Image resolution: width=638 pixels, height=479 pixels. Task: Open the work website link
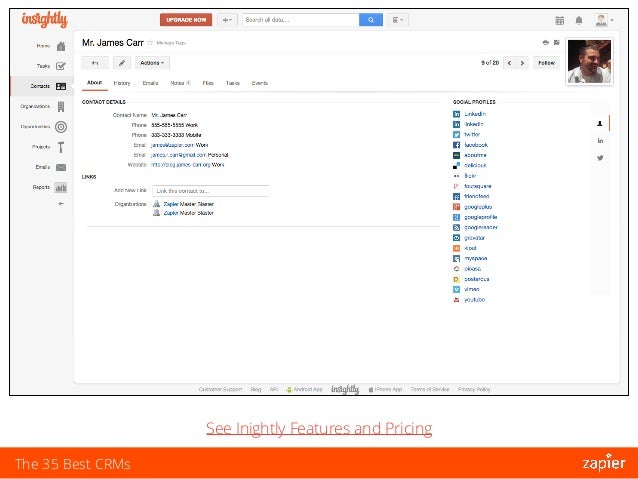[x=181, y=165]
